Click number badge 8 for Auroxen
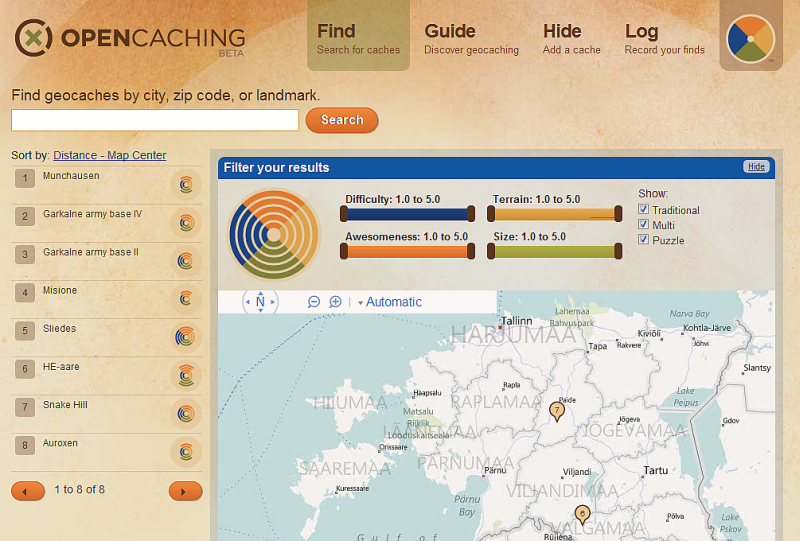 click(24, 446)
